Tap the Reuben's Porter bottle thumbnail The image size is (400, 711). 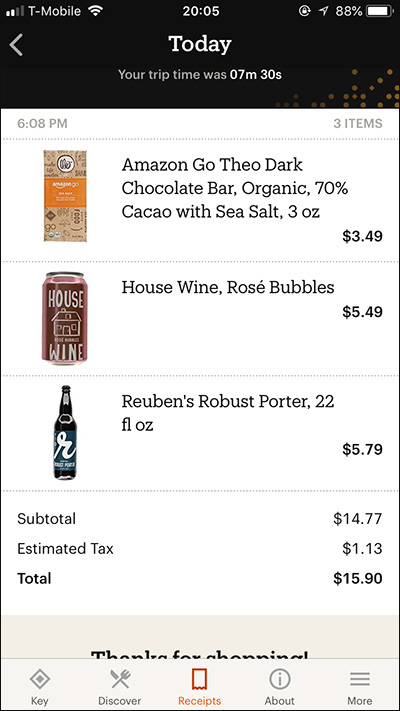(x=66, y=433)
